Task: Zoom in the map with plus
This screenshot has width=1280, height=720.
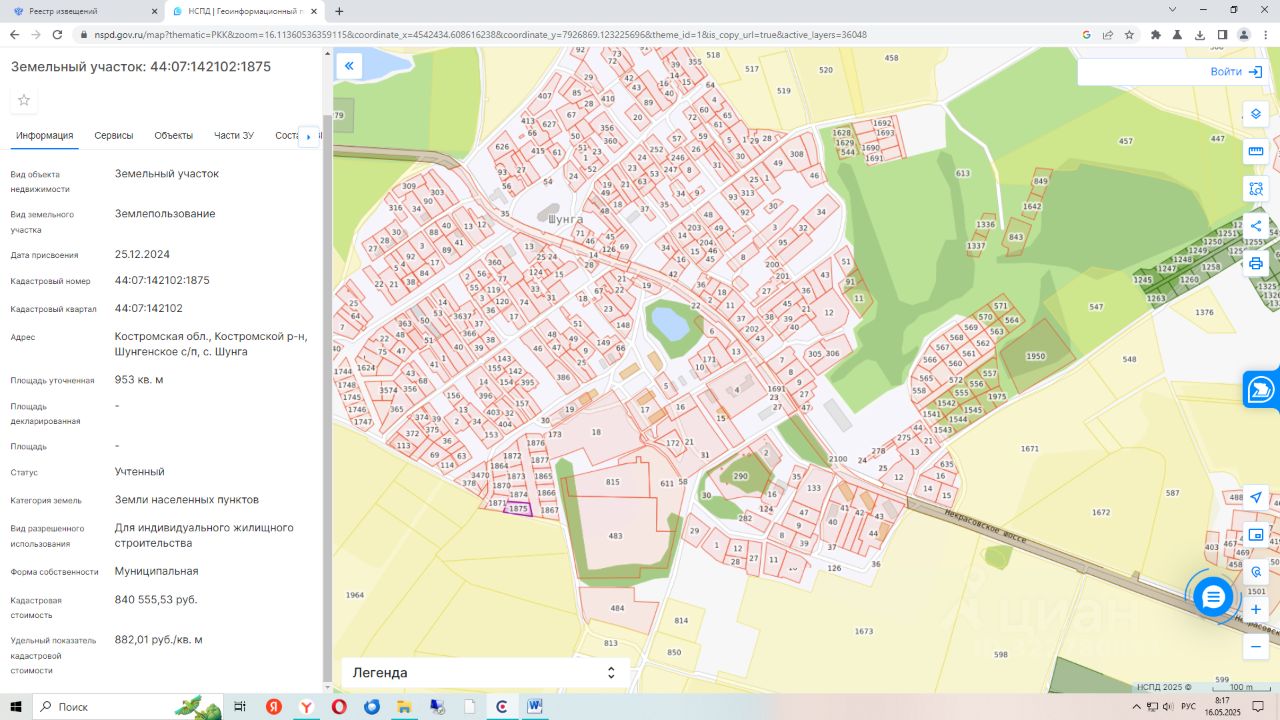Action: pyautogui.click(x=1256, y=609)
